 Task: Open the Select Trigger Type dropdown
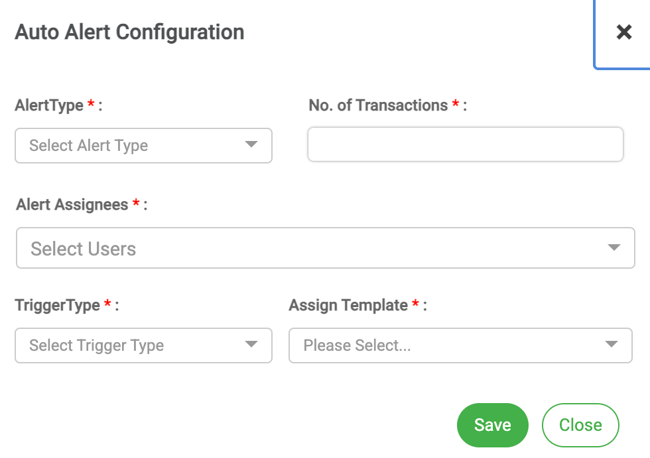tap(143, 346)
